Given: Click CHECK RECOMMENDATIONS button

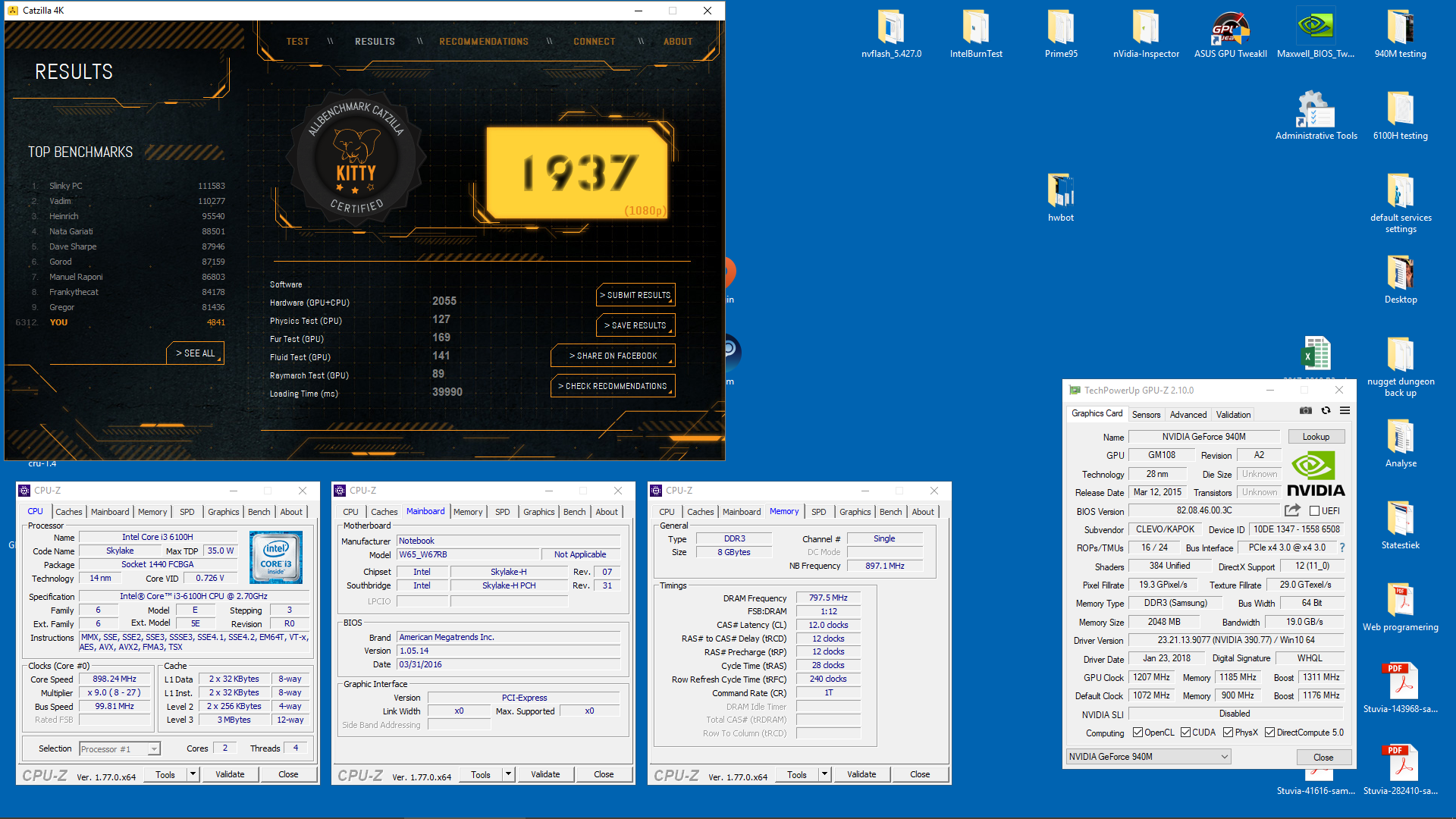Looking at the screenshot, I should pos(613,386).
